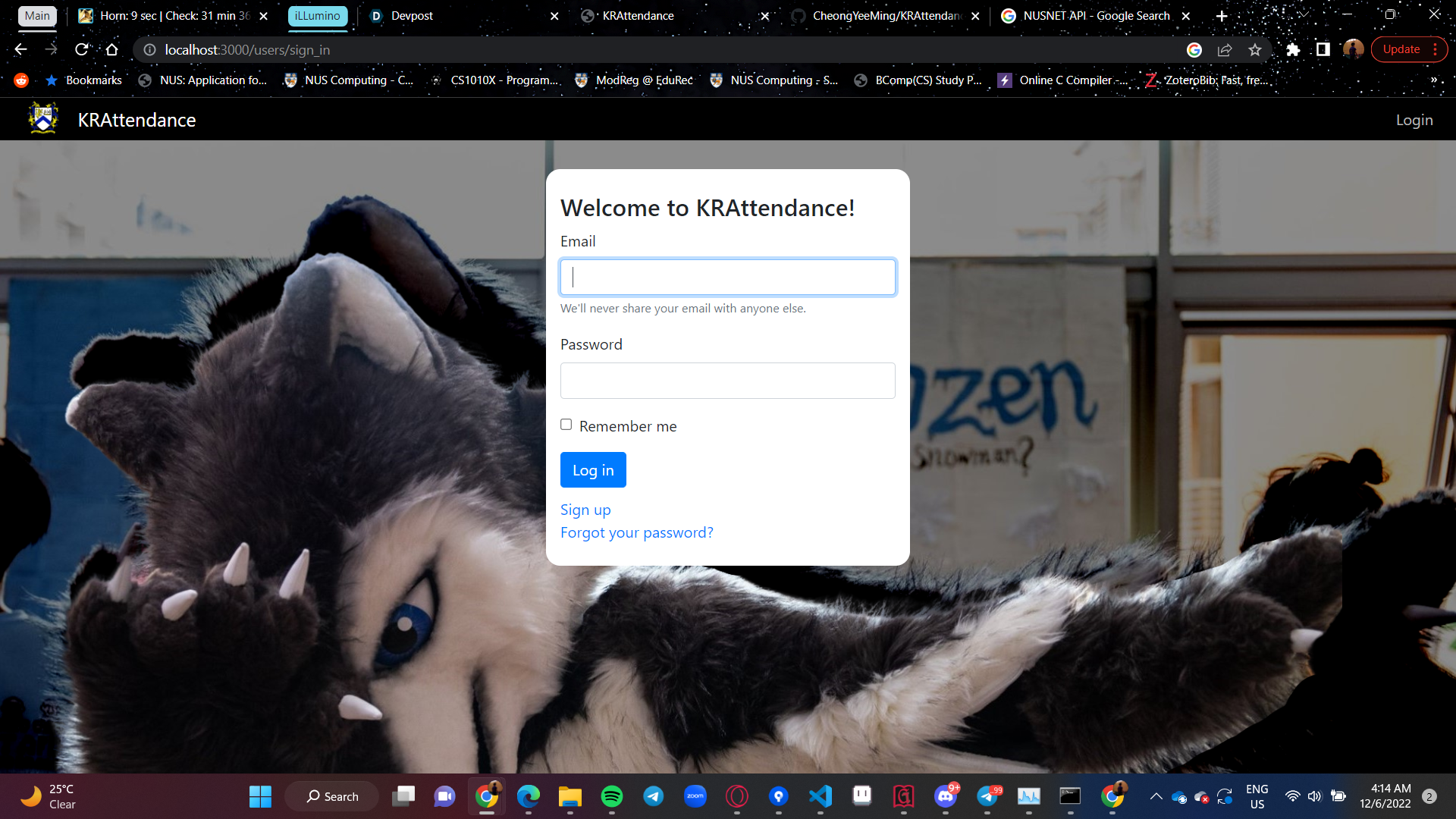This screenshot has width=1456, height=819.
Task: Toggle the browser side panel icon
Action: point(1323,49)
